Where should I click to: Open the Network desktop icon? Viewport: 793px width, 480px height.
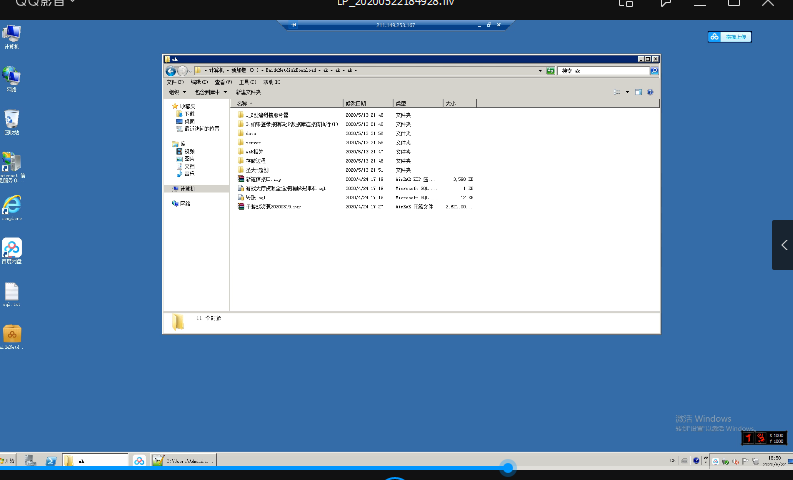pos(12,77)
